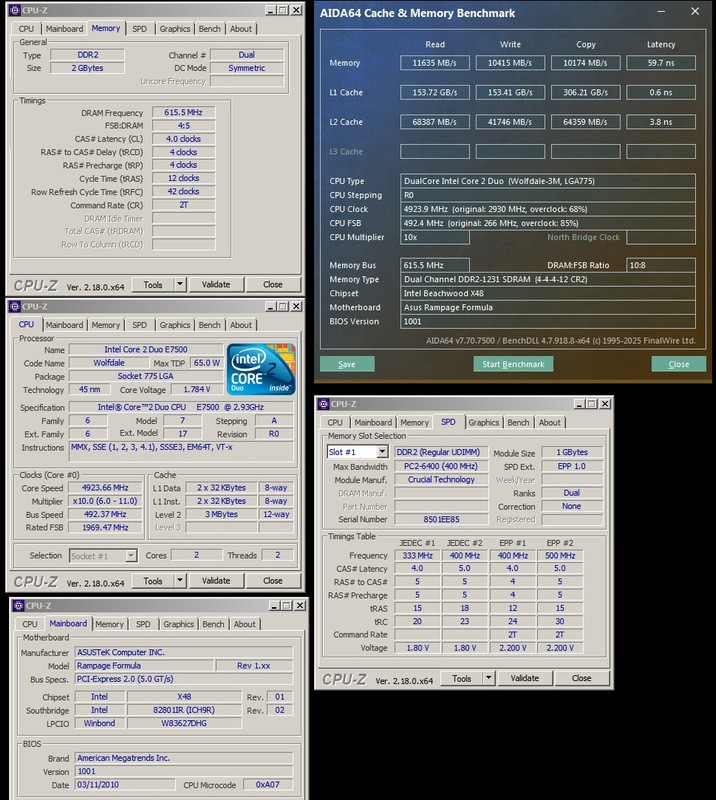Select About tab in the Memory window
Screen dimensions: 716x800
coord(241,29)
